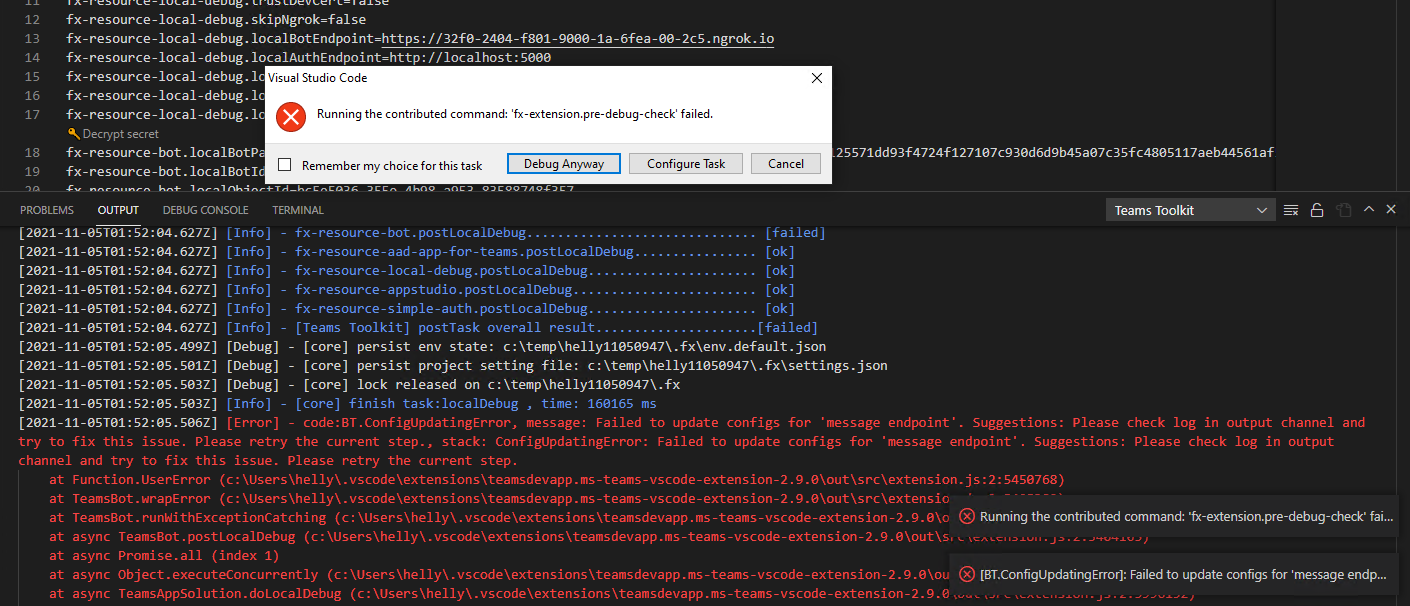Click the Configure Task button
Screen dimensions: 1410x606
686,163
